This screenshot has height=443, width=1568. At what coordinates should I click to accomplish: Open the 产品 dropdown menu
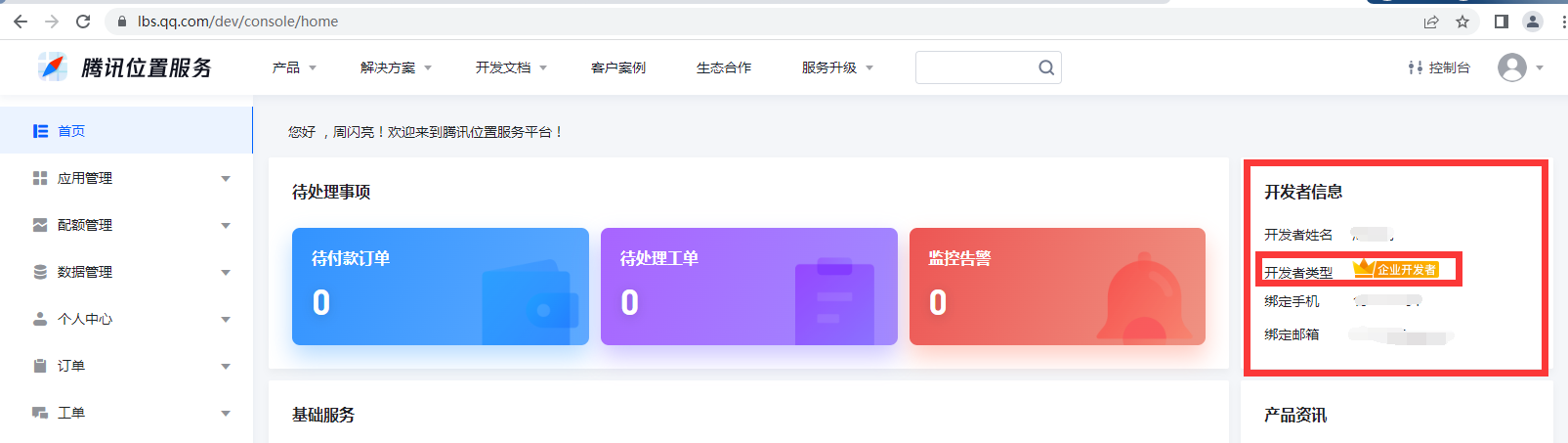pos(294,67)
